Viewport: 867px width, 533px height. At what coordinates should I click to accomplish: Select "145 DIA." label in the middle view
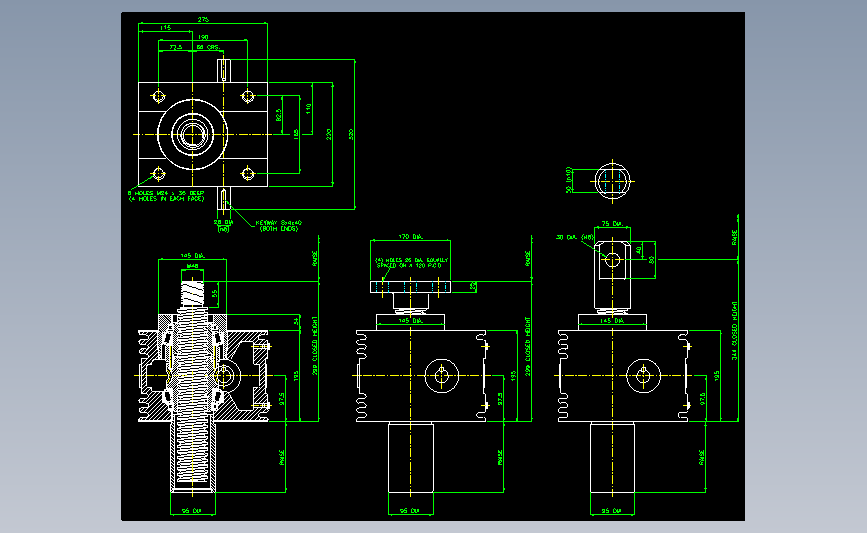pyautogui.click(x=410, y=321)
